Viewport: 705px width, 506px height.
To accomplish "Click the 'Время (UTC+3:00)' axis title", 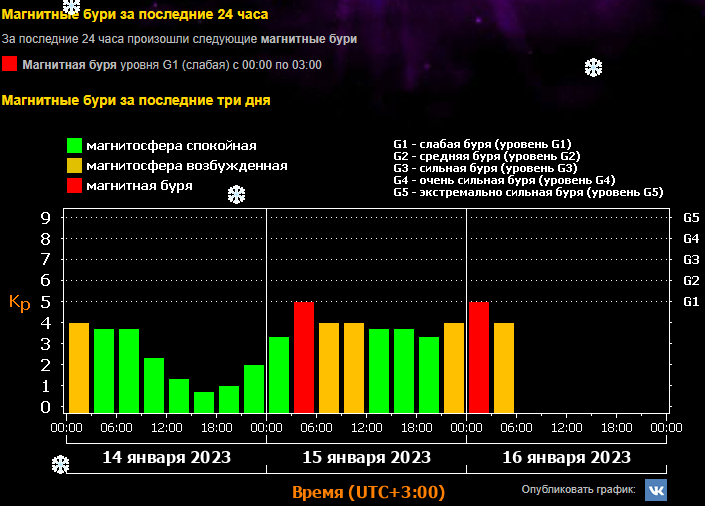I will click(x=368, y=492).
